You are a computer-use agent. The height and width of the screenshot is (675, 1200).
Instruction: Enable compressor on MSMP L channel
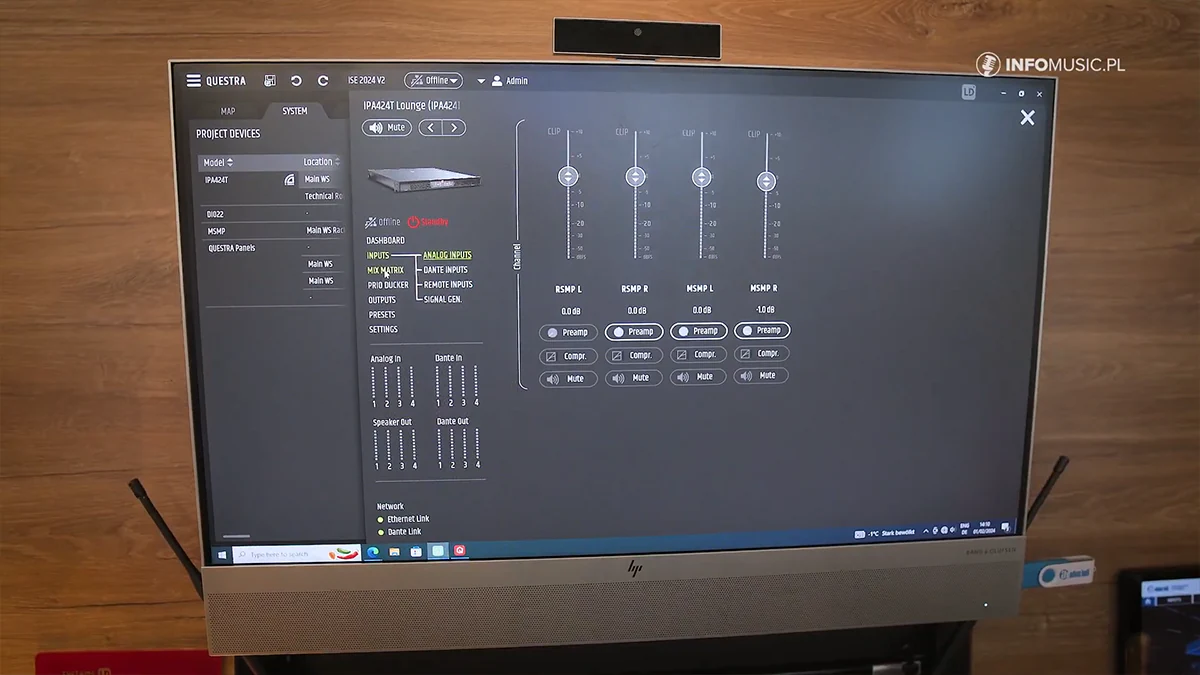698,354
